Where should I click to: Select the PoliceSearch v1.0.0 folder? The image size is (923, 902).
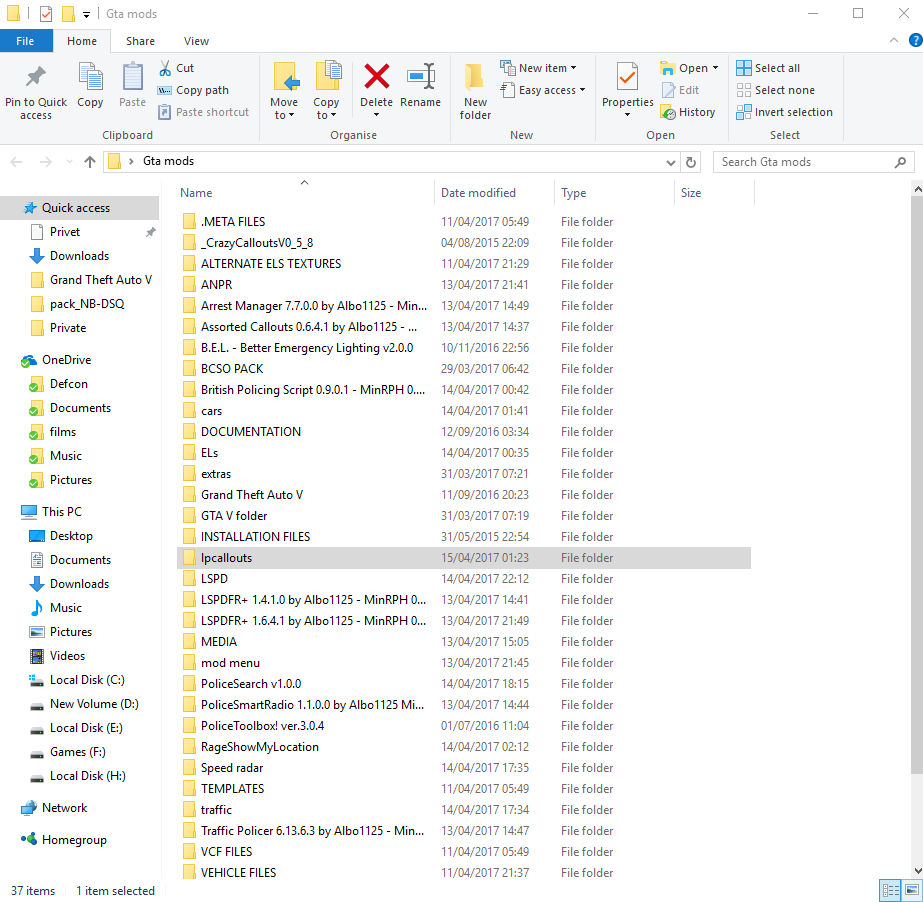(251, 684)
